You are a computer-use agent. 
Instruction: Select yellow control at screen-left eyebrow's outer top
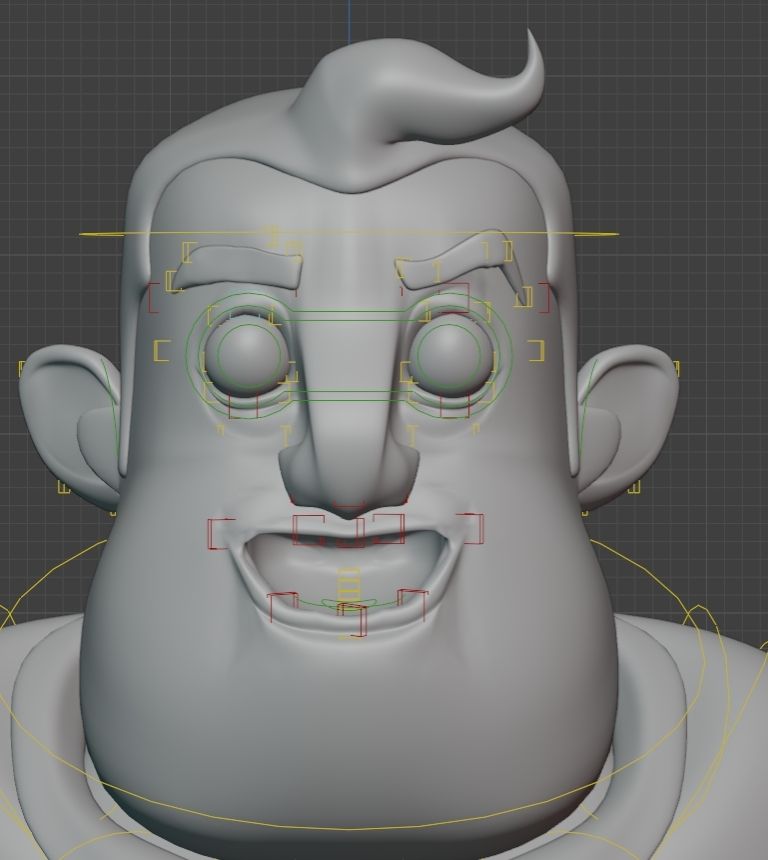click(189, 252)
